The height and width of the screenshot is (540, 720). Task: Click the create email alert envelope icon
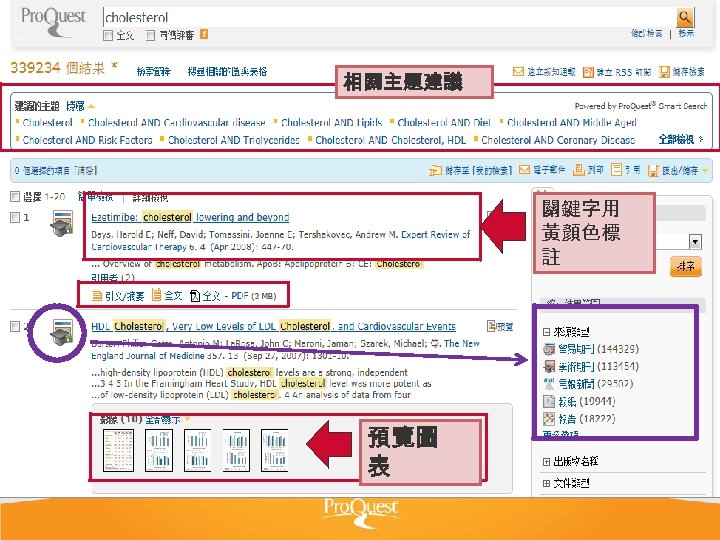click(x=518, y=72)
